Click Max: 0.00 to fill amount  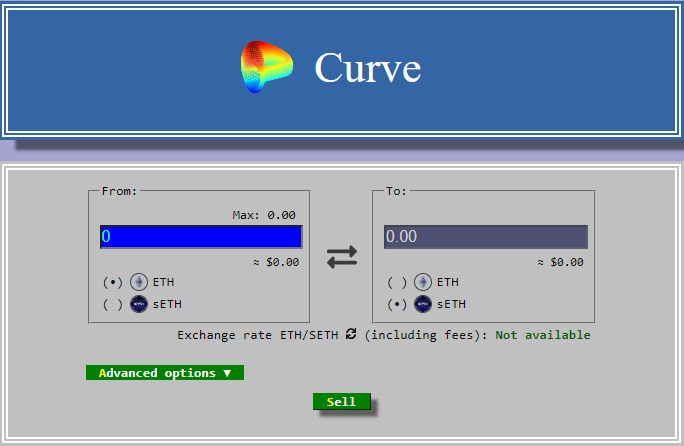coord(264,215)
